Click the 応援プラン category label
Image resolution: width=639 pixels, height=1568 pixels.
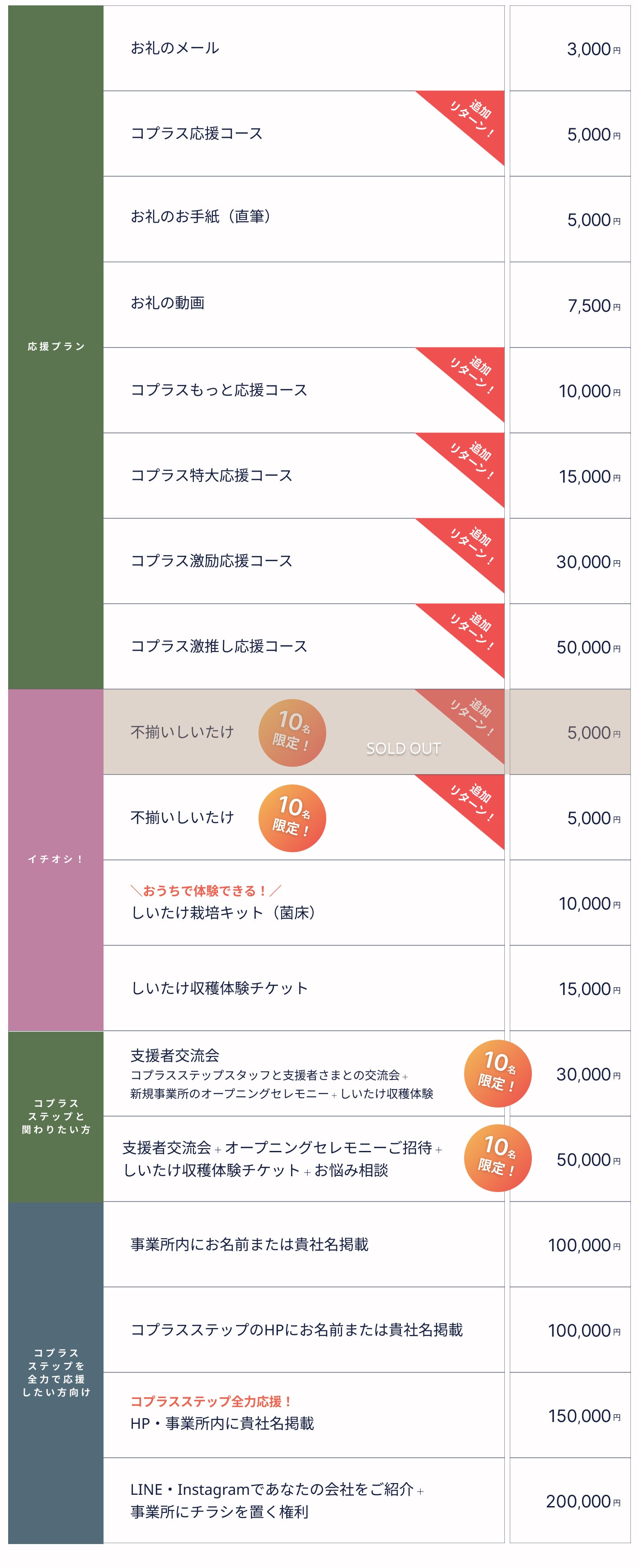56,346
